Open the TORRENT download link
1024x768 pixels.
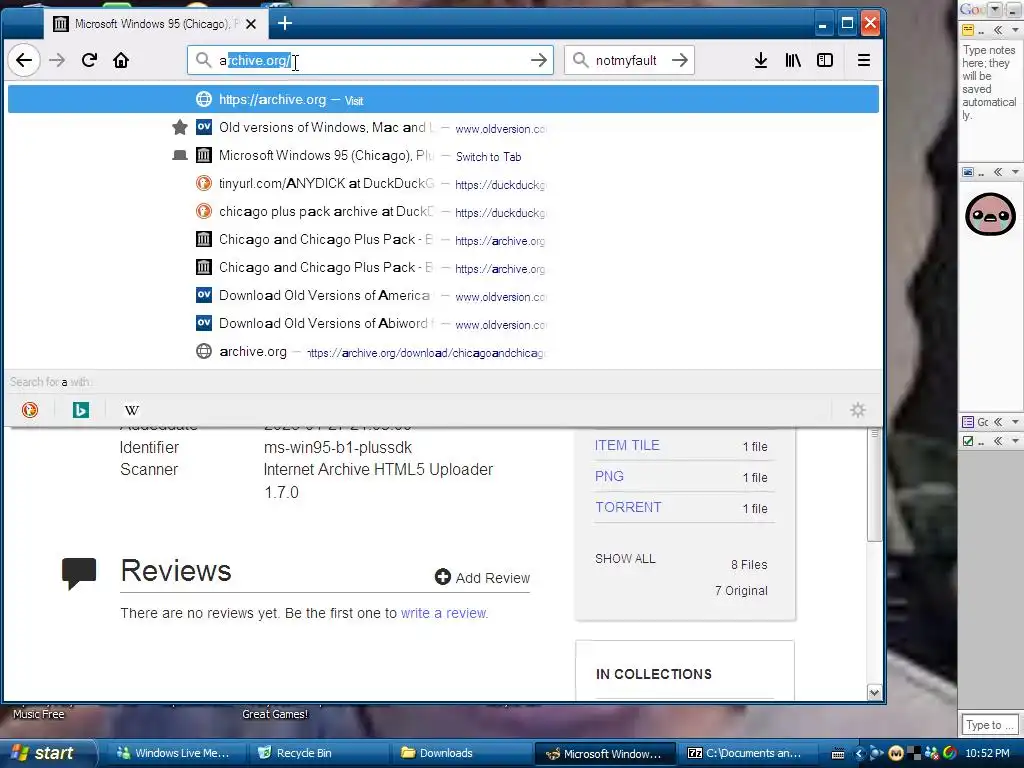628,507
